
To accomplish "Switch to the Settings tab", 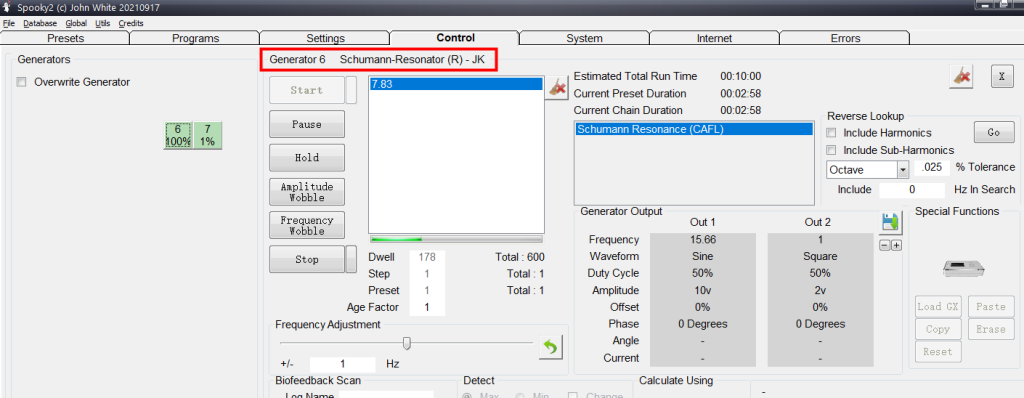I will 325,39.
